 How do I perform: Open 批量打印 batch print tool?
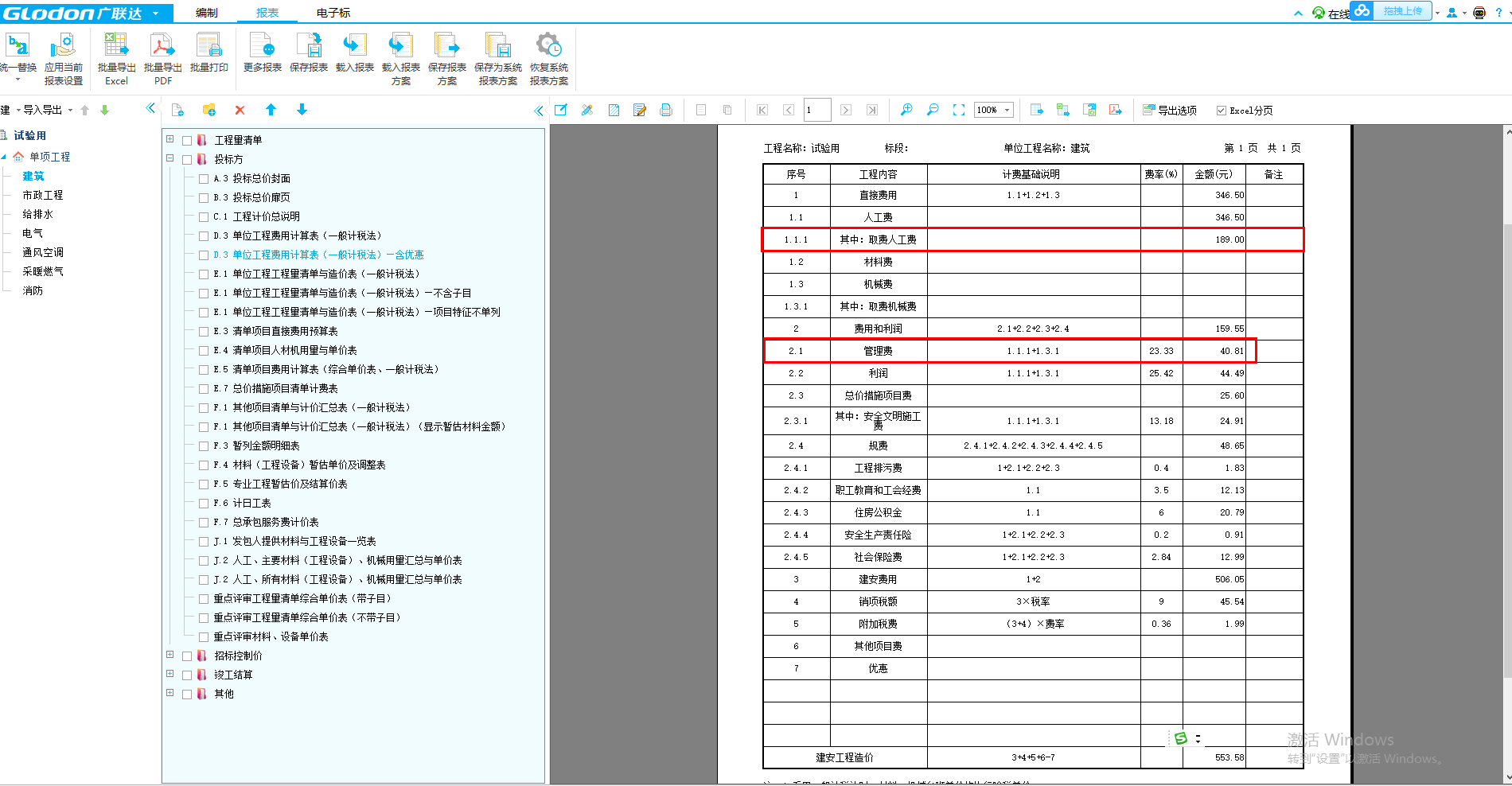point(208,53)
